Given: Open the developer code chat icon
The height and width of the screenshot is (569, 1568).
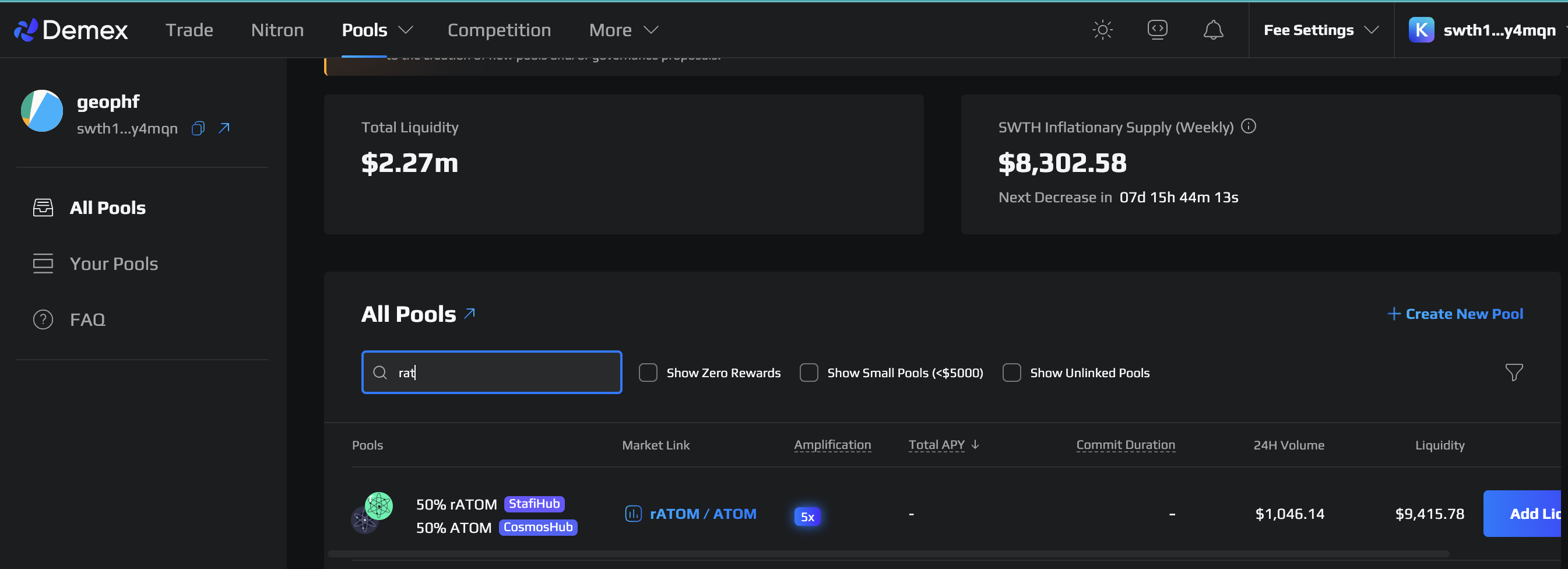Looking at the screenshot, I should [1157, 29].
